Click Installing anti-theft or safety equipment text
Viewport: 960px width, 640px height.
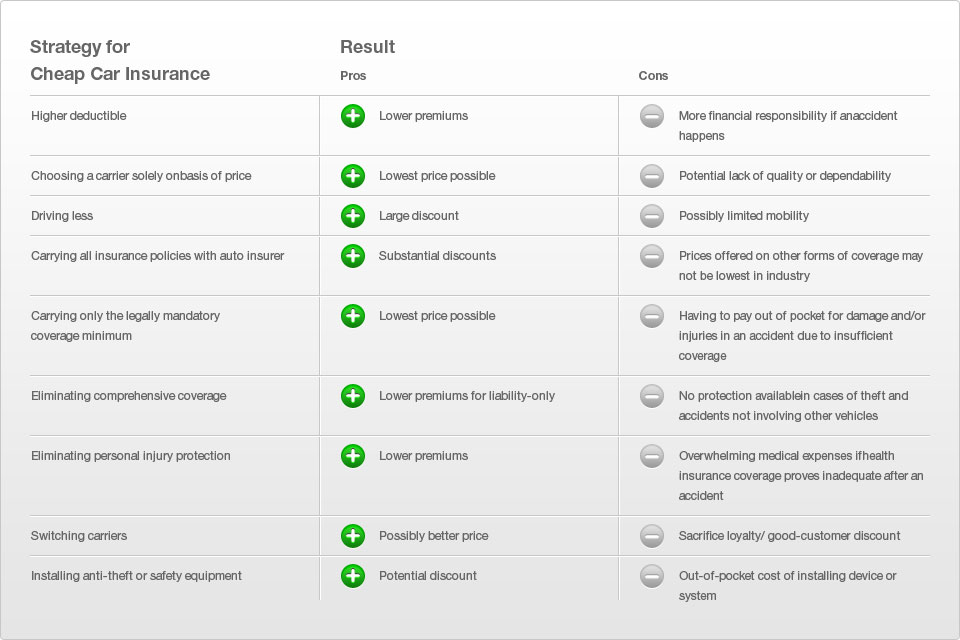tap(136, 576)
